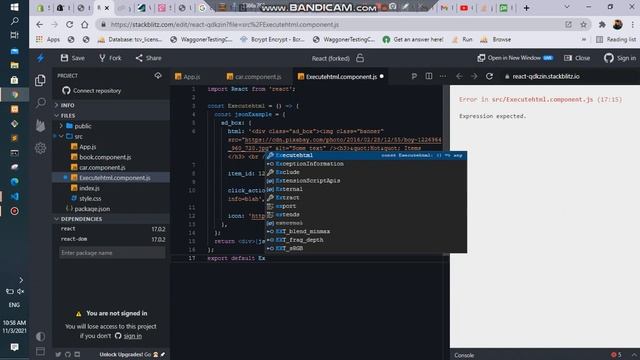Open Windows taskbar search
This screenshot has width=640, height=360.
click(x=14, y=21)
